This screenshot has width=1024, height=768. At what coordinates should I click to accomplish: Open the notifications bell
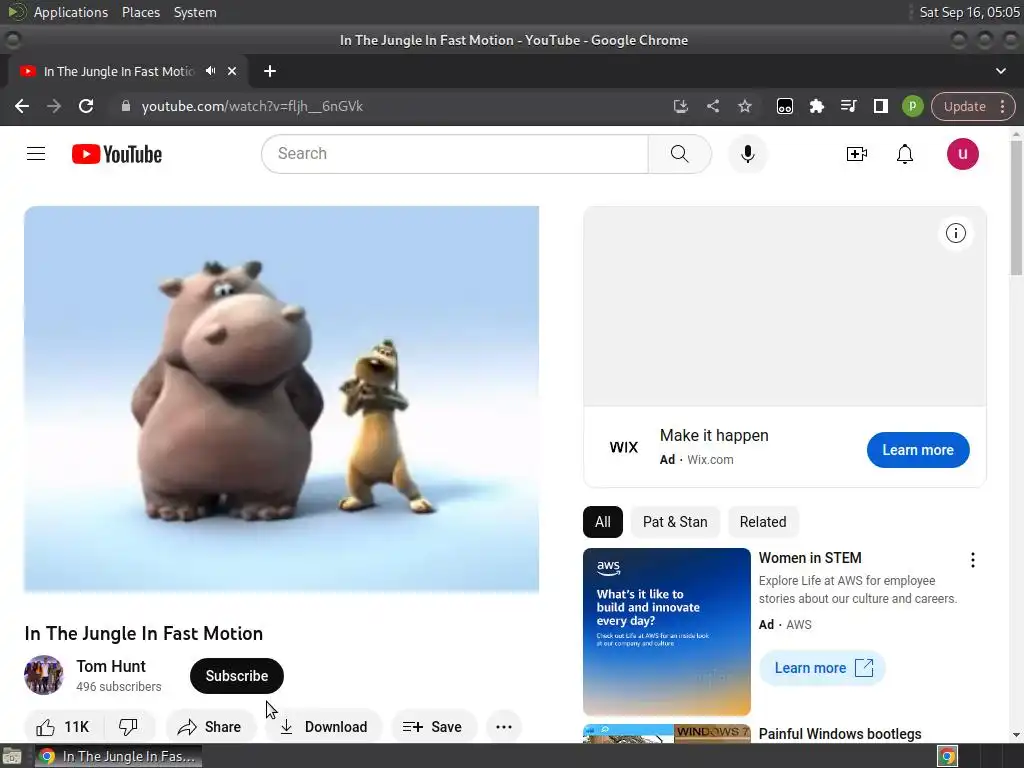coord(904,154)
